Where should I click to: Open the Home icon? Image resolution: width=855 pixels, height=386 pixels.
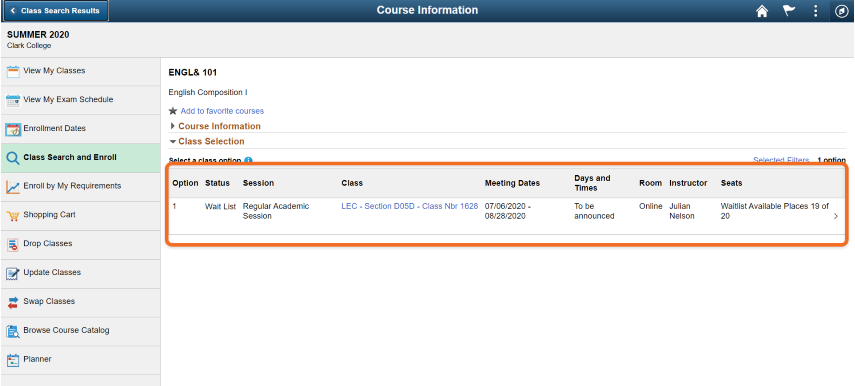click(x=762, y=11)
